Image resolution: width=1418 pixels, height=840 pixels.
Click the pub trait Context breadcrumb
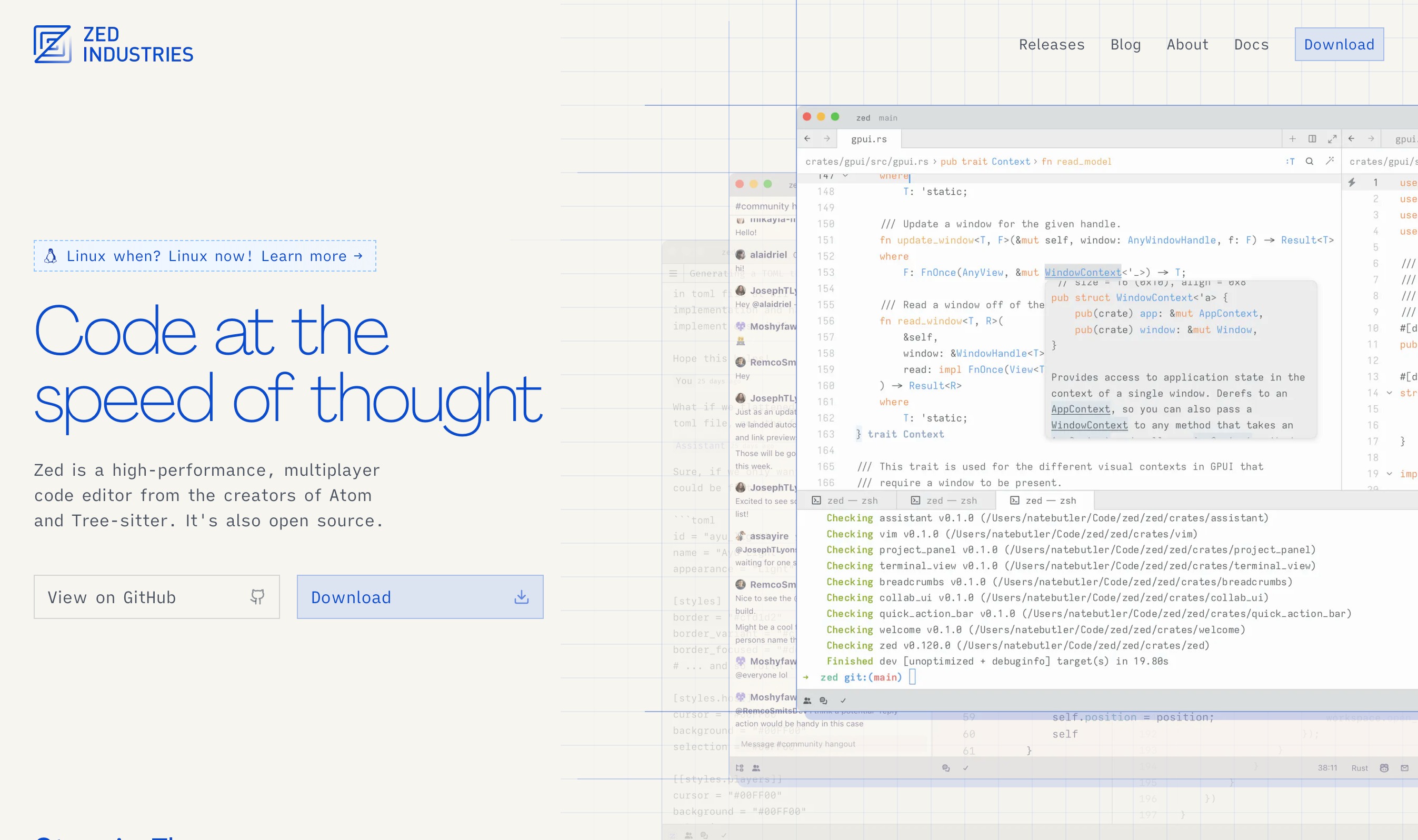[985, 162]
